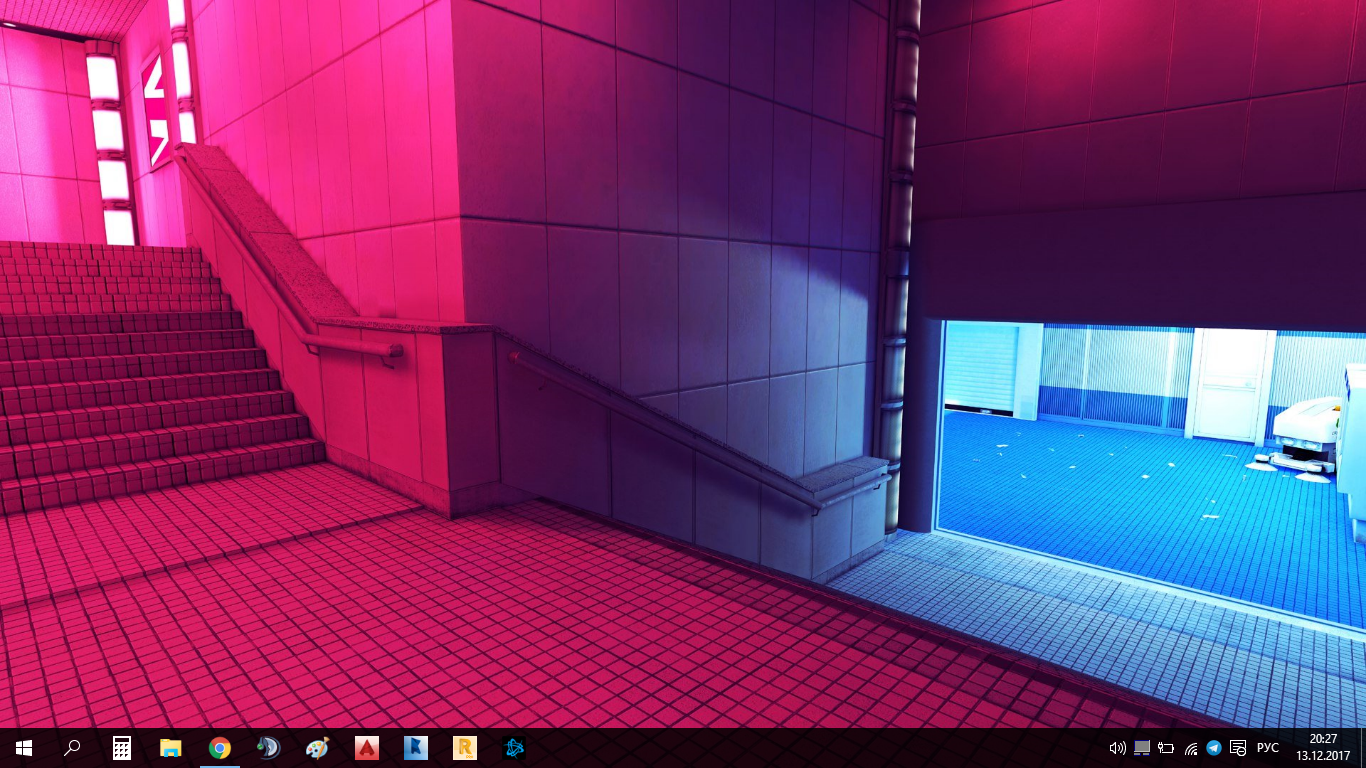Screen dimensions: 1366x768
Task: Open AutoCAD red A icon
Action: coord(367,748)
